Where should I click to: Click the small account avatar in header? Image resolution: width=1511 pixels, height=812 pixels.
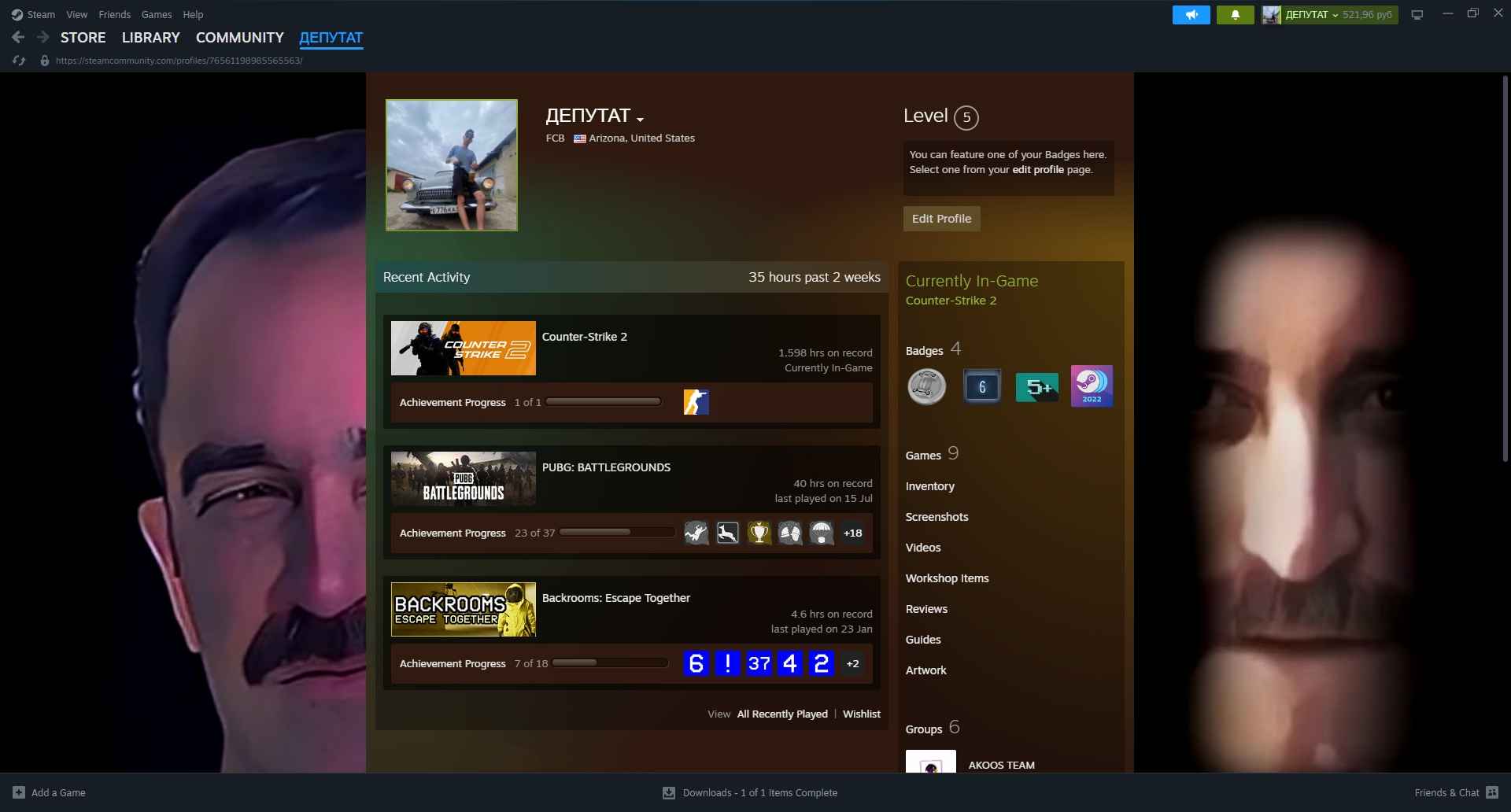(1271, 15)
